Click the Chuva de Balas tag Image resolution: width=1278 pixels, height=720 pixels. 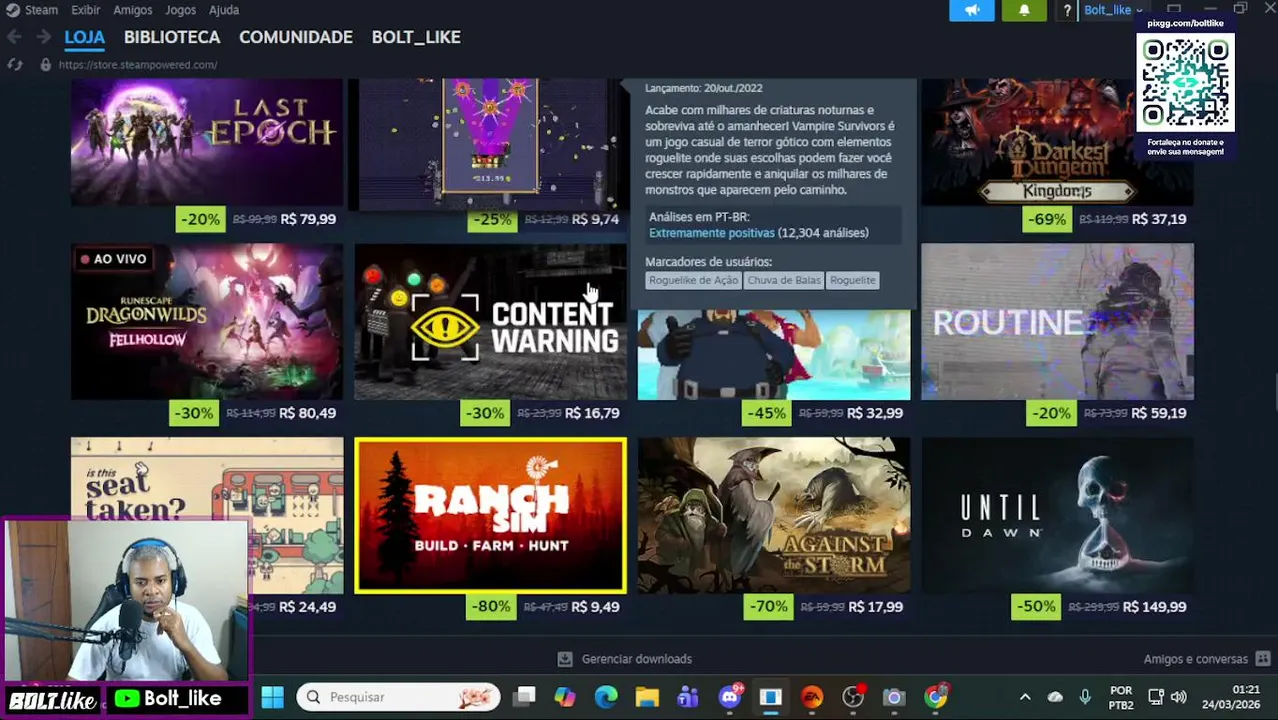click(784, 280)
